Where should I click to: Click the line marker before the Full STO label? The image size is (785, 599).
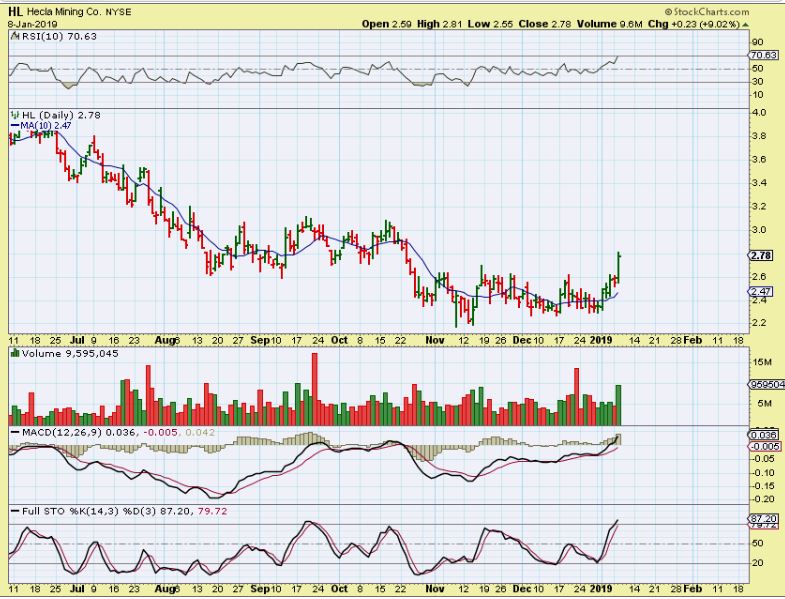pyautogui.click(x=15, y=511)
